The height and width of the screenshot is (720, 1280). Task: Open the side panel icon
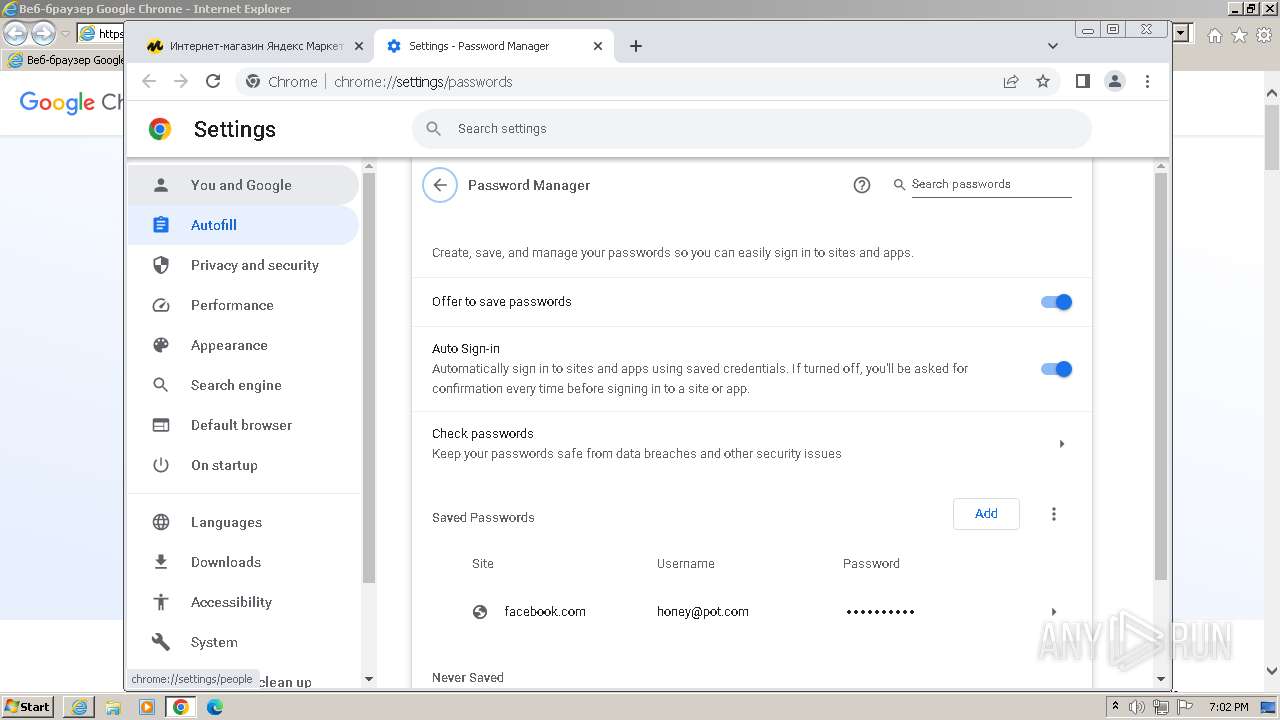click(1082, 82)
